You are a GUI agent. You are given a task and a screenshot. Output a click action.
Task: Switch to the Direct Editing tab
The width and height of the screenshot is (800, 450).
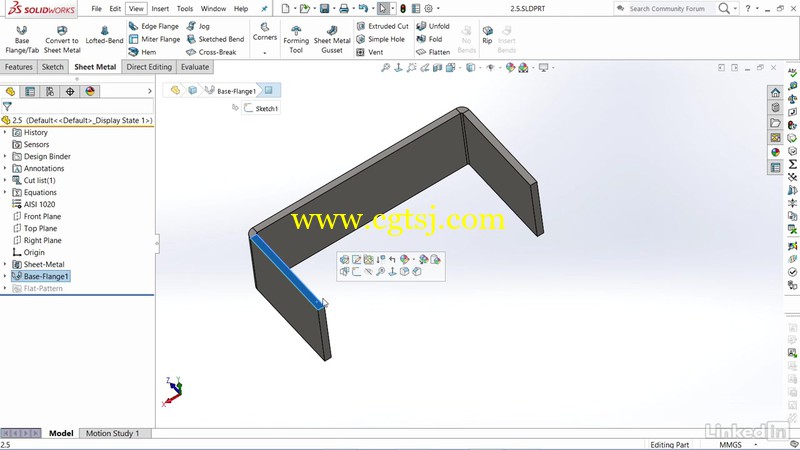(x=149, y=67)
